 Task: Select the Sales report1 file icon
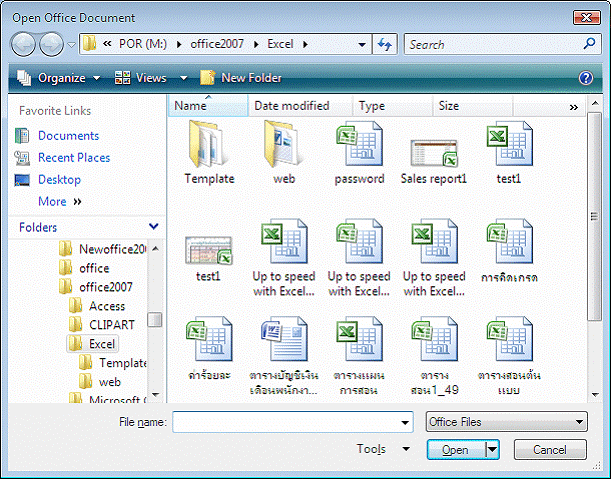(434, 153)
